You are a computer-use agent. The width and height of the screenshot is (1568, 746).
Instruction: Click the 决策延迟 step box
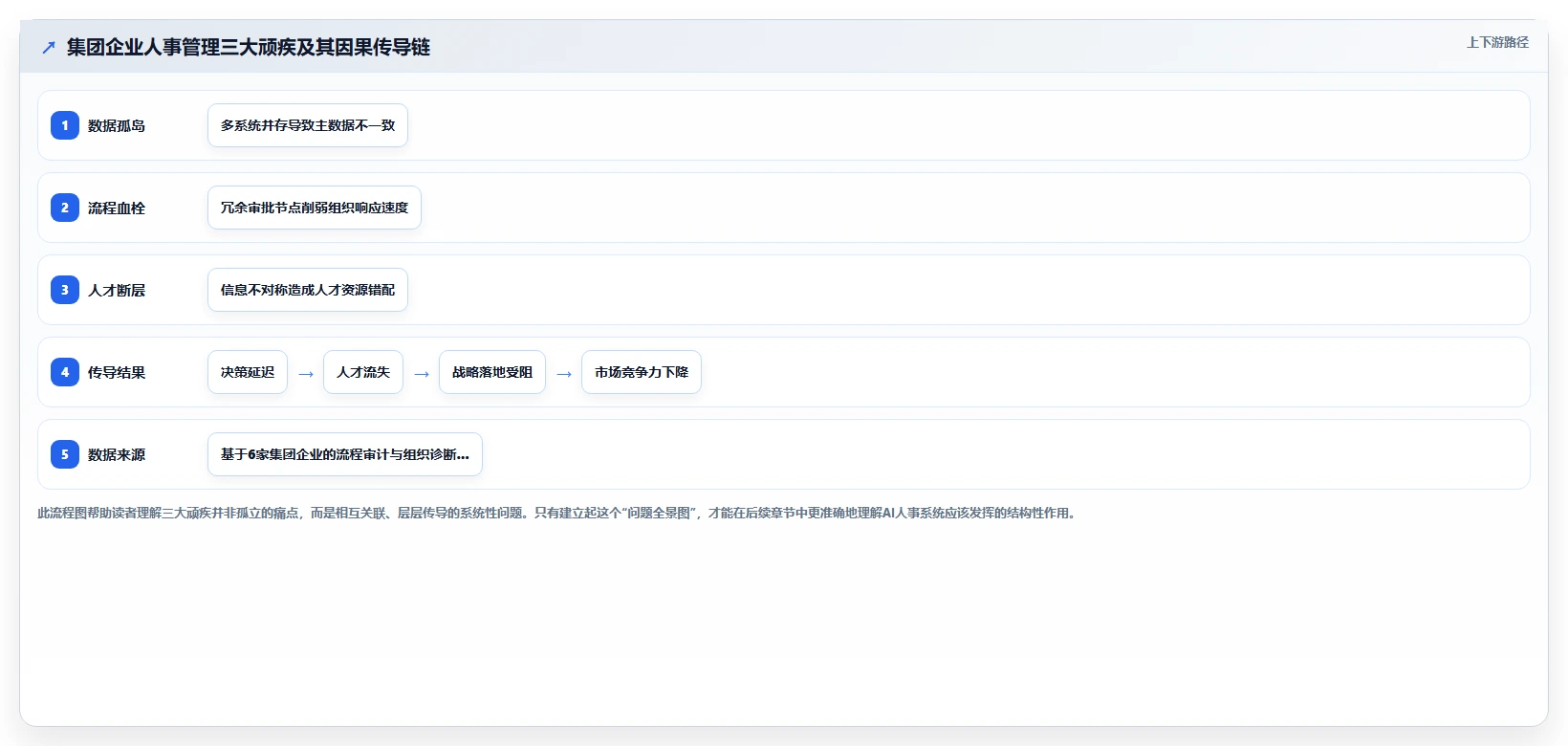(248, 372)
